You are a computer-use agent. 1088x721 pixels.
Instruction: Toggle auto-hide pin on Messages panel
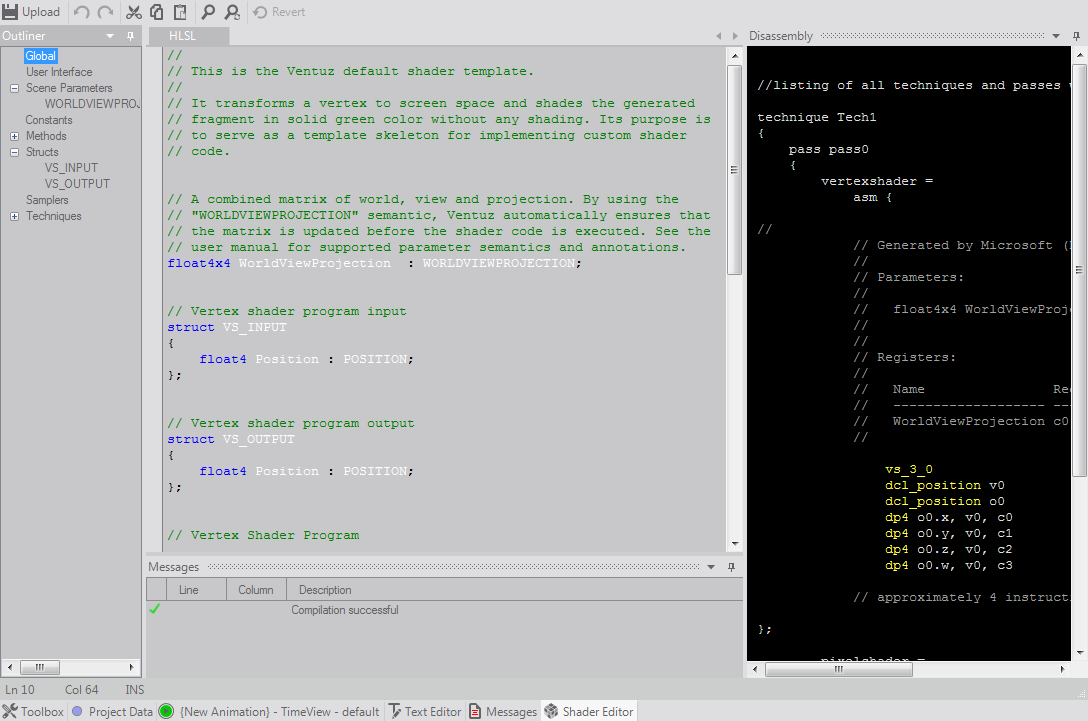731,567
